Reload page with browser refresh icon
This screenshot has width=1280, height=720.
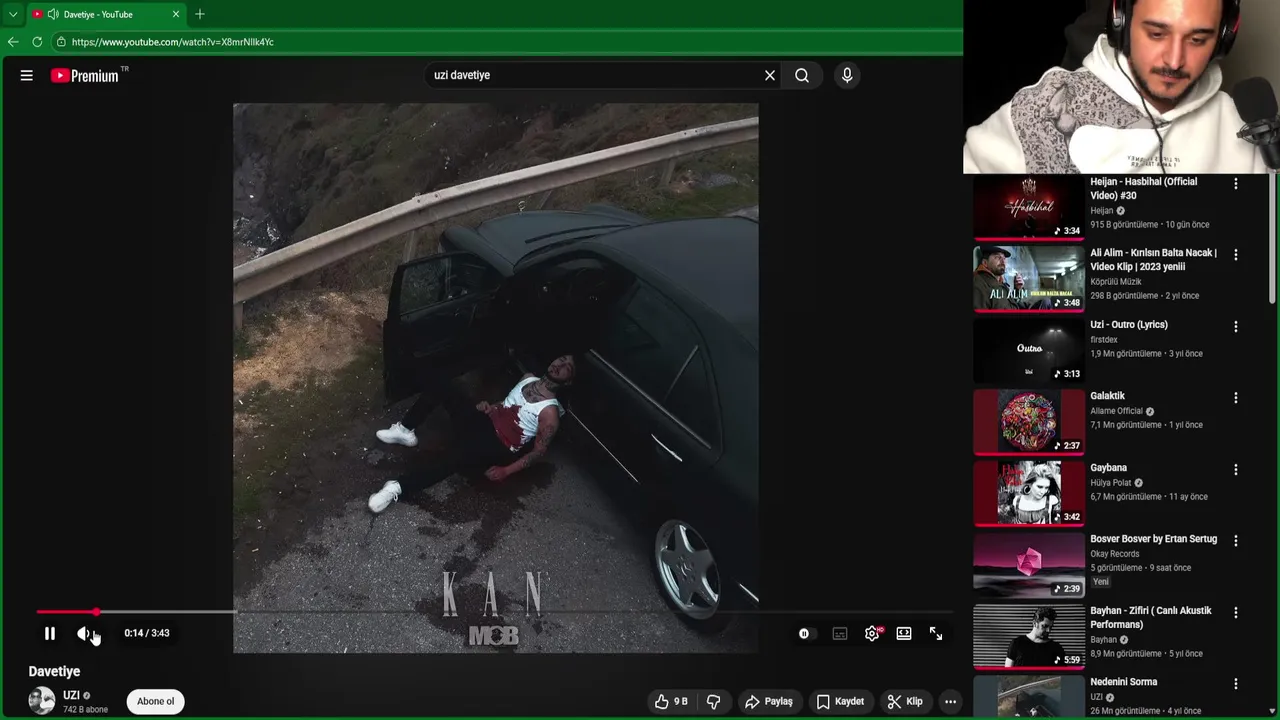[x=37, y=42]
